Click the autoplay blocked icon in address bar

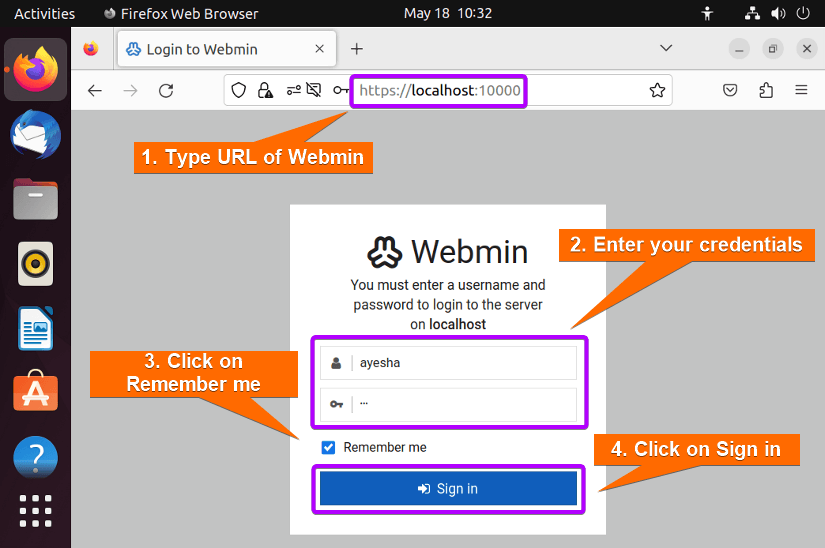tap(314, 90)
